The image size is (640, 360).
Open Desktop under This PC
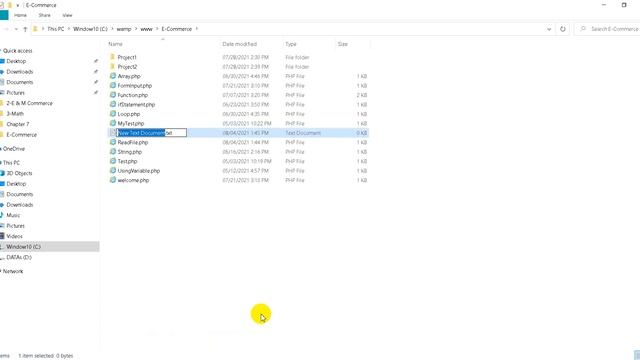point(16,184)
